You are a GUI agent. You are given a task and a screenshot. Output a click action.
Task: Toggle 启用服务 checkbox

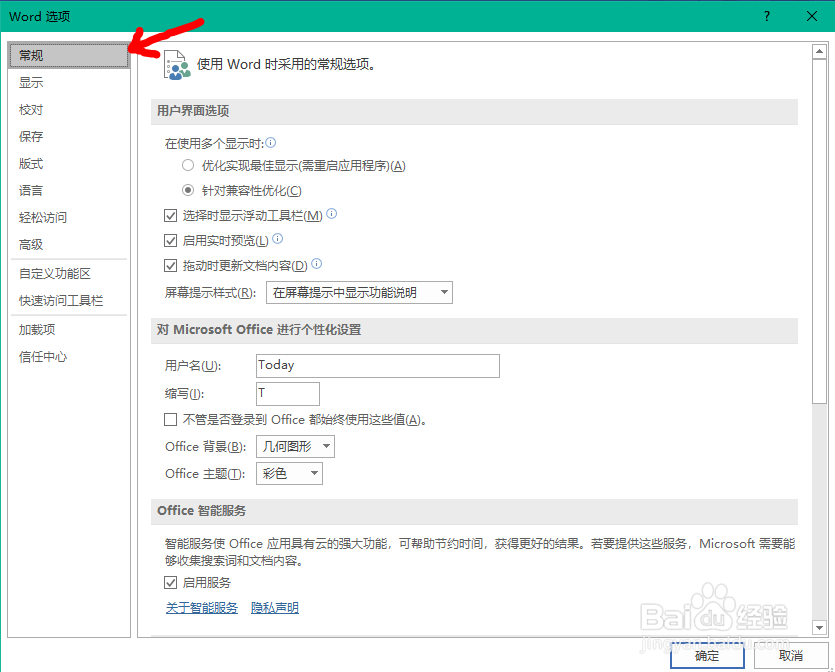(170, 583)
